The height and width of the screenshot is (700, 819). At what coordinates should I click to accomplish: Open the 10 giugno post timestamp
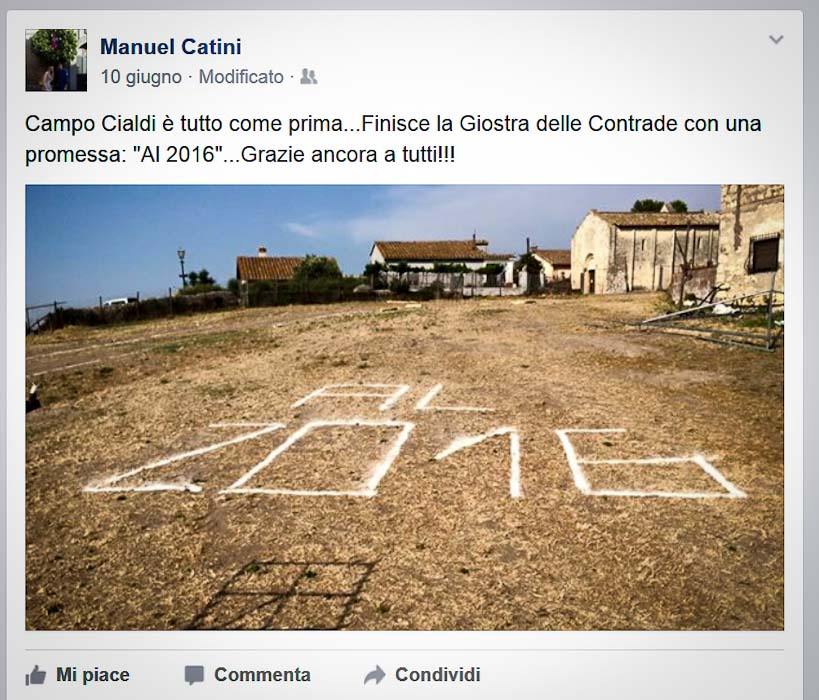click(141, 77)
